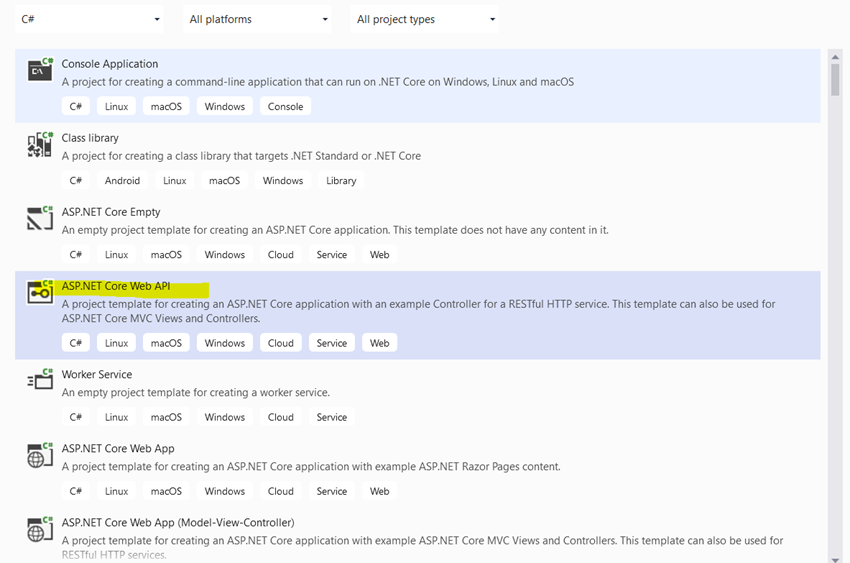This screenshot has width=850, height=563.
Task: Click the scrollbar down arrow of template list
Action: click(835, 559)
